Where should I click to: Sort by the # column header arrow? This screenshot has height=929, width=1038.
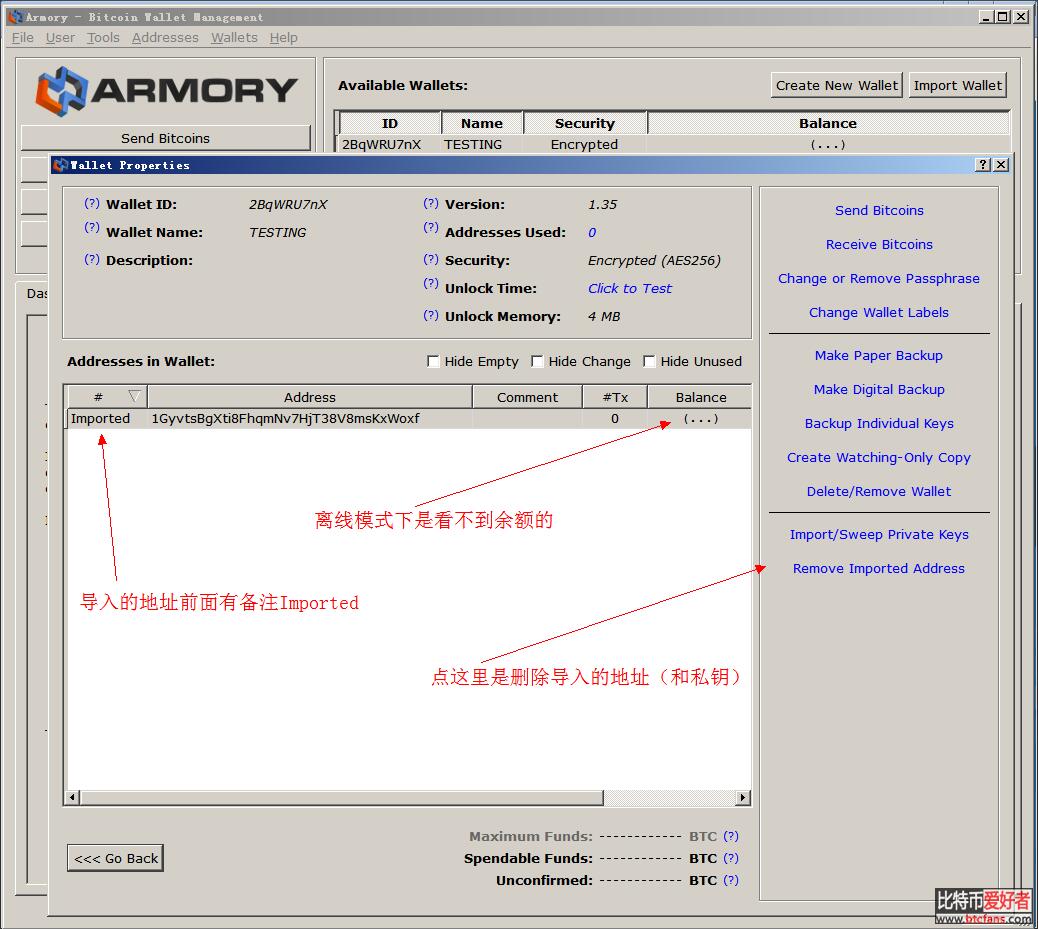[x=134, y=397]
